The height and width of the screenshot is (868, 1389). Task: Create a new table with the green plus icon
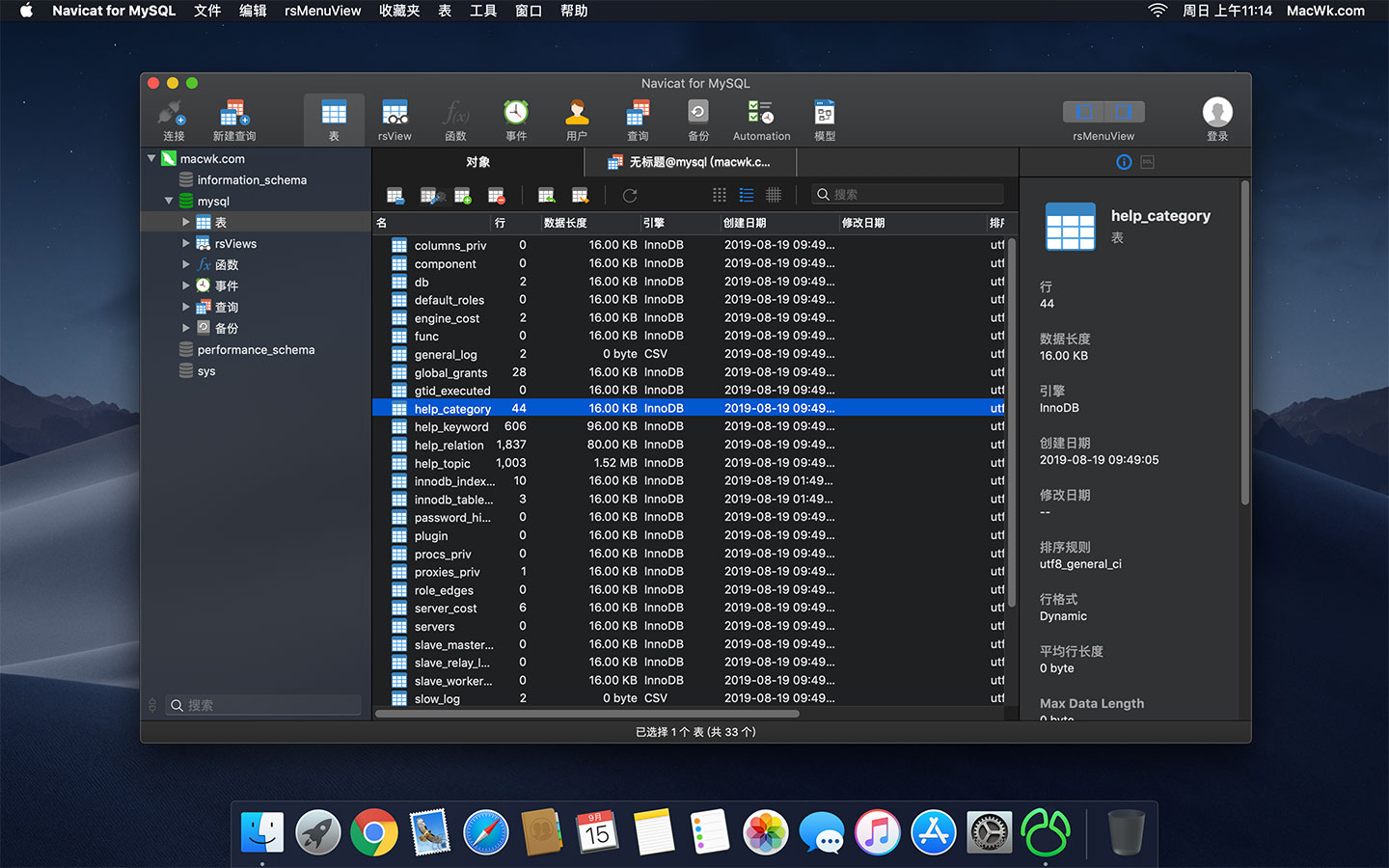point(463,195)
